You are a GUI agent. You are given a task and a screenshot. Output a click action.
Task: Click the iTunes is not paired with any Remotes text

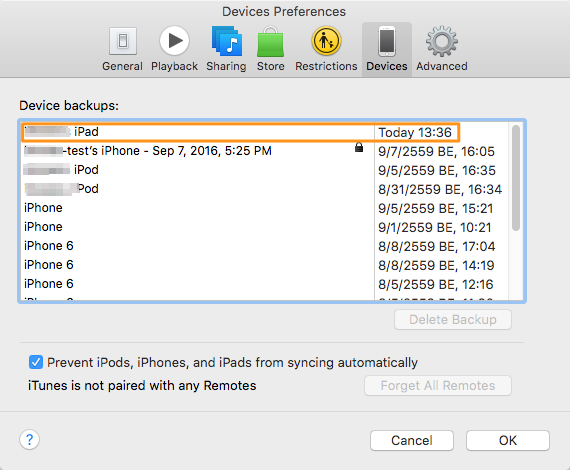click(x=142, y=385)
